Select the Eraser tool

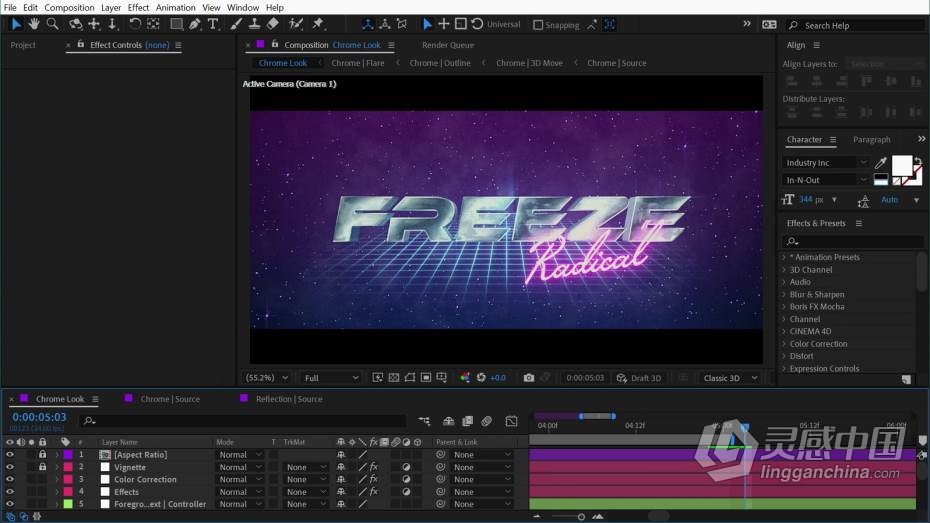(x=272, y=24)
